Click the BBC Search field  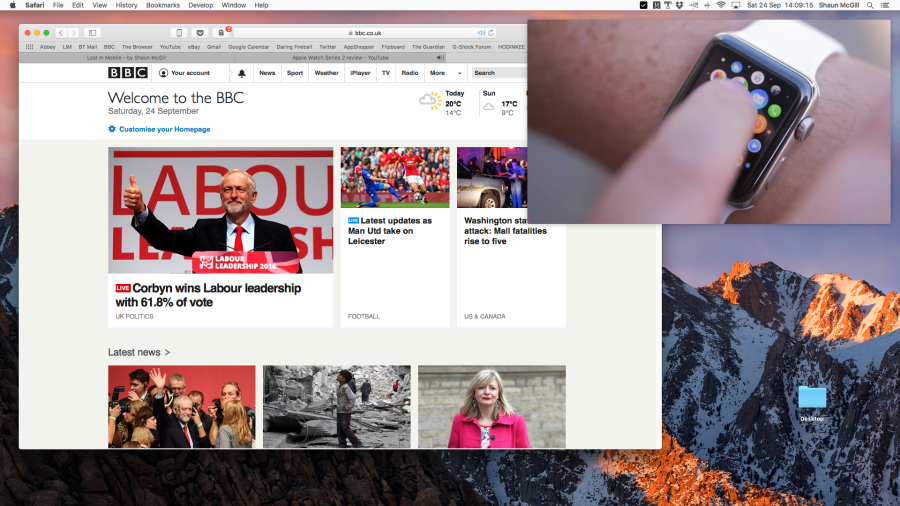pyautogui.click(x=498, y=73)
